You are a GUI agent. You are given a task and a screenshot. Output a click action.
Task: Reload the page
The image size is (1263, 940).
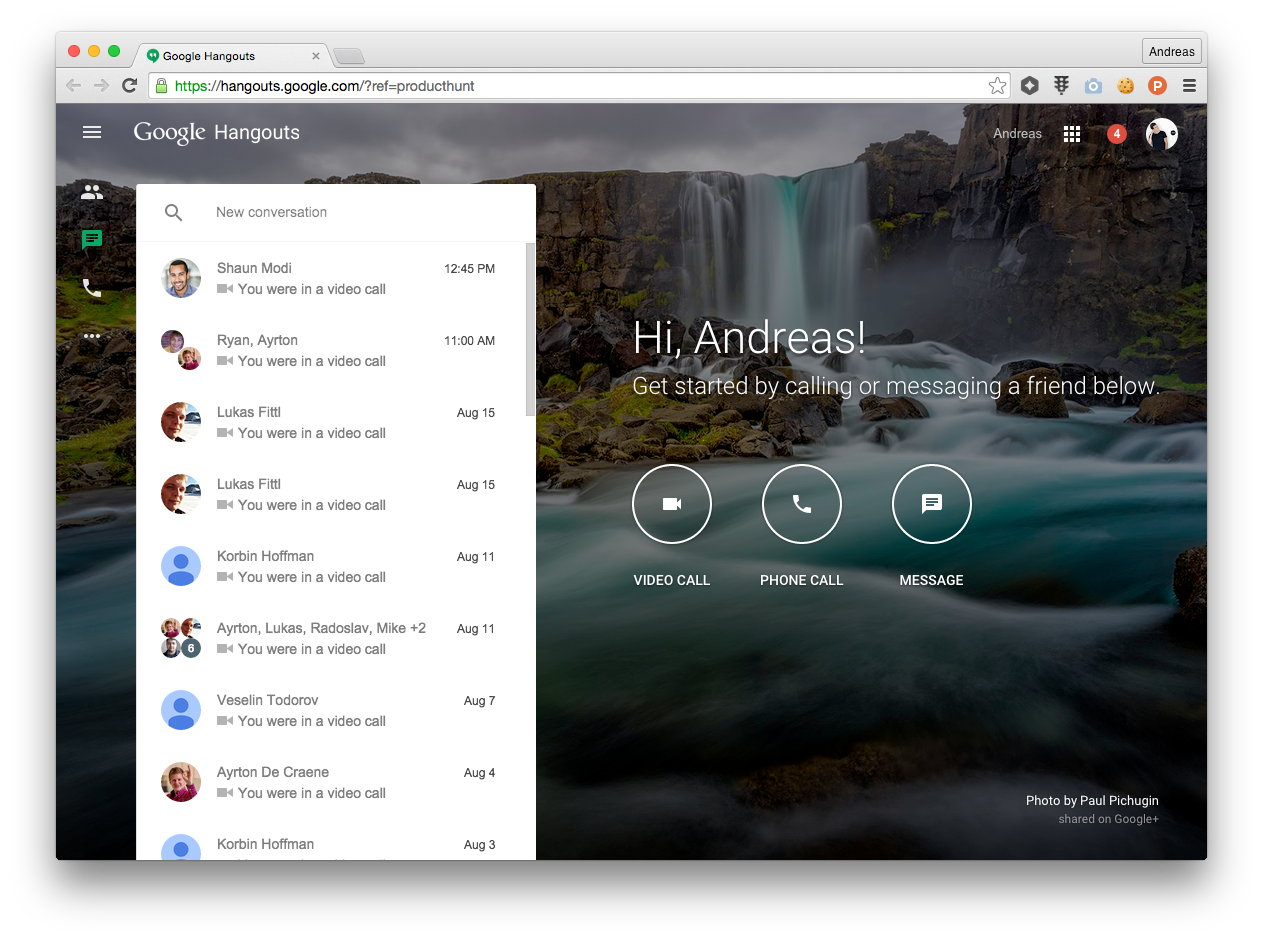(129, 86)
